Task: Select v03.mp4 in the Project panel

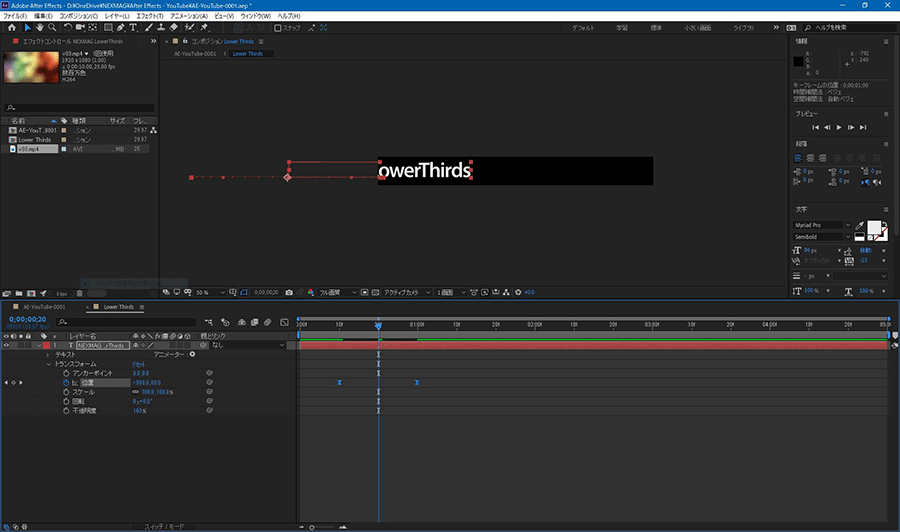Action: pyautogui.click(x=28, y=149)
